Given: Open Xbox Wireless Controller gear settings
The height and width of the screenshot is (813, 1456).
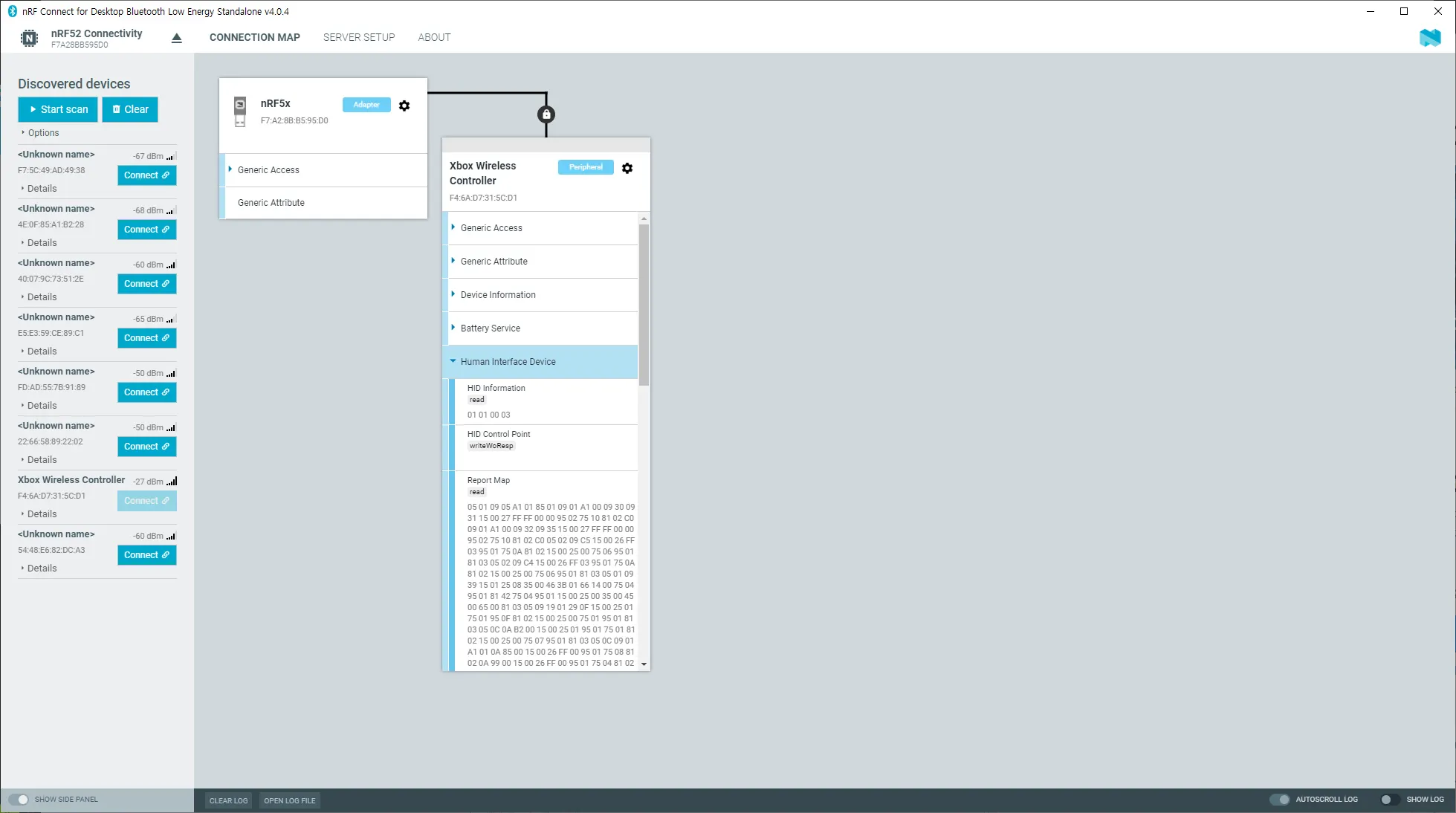Looking at the screenshot, I should tap(627, 168).
